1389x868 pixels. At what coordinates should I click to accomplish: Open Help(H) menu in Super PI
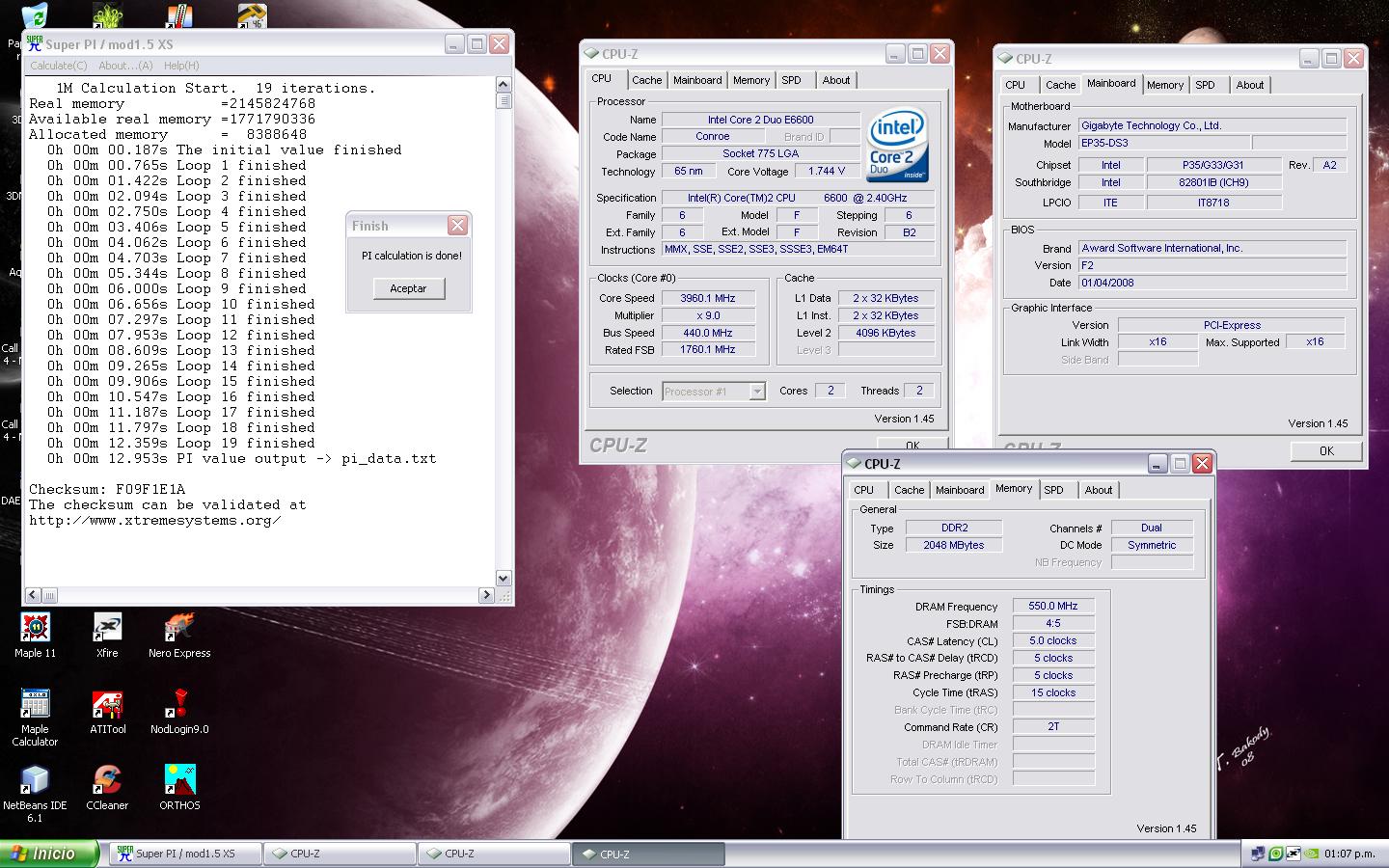(x=181, y=66)
